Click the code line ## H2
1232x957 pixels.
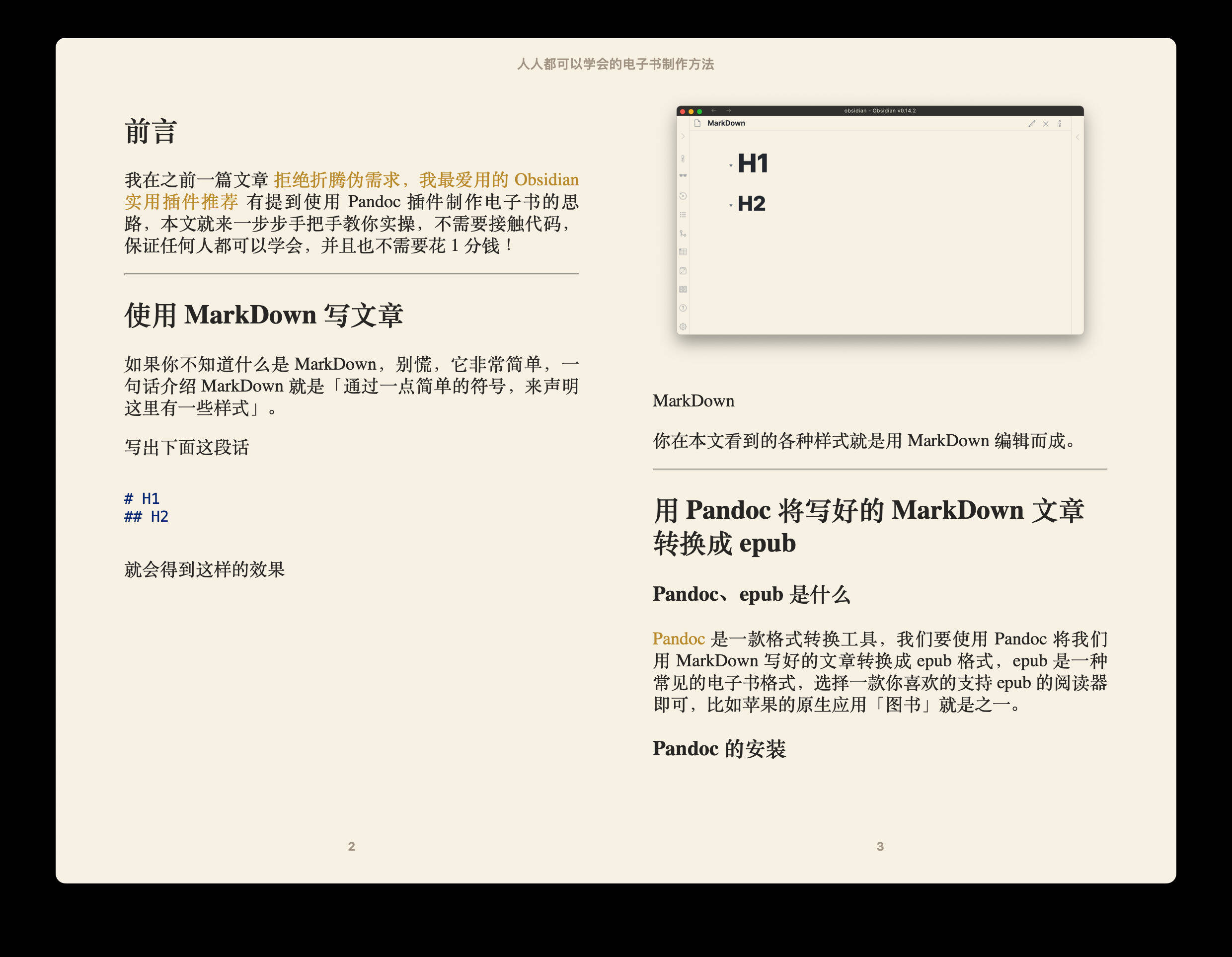click(146, 516)
